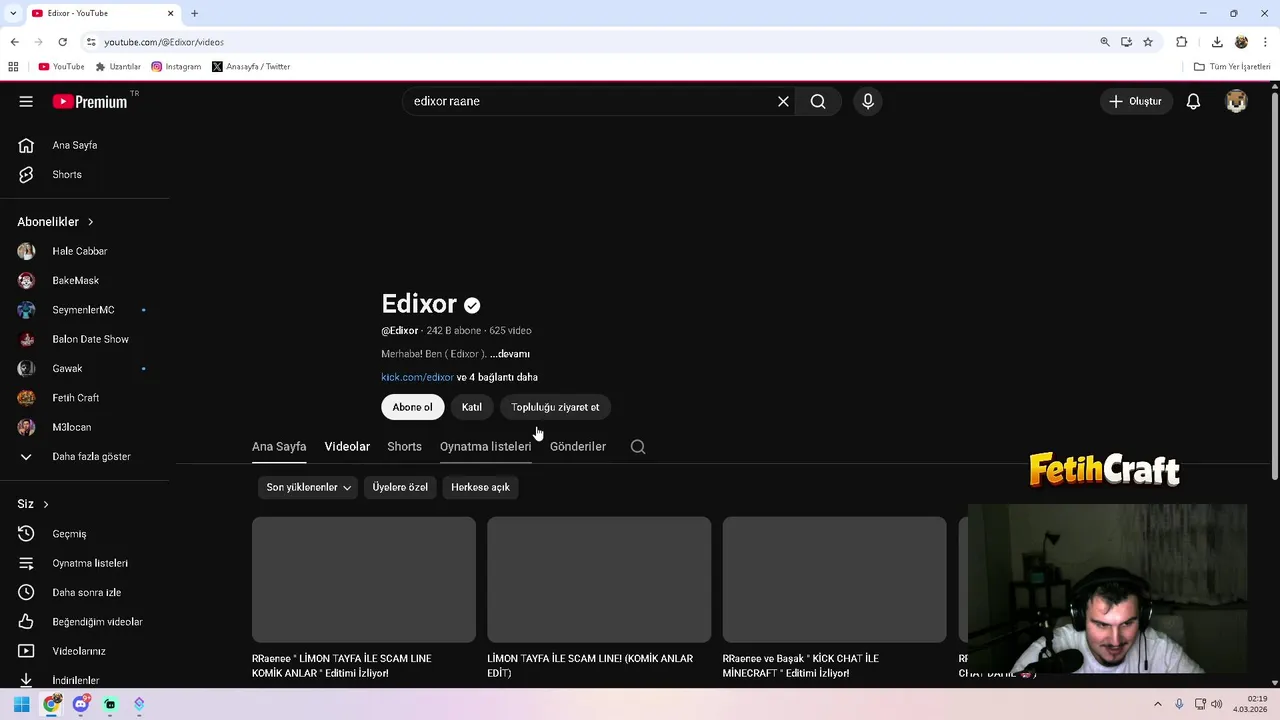This screenshot has width=1280, height=720.
Task: Click the search field containing edixor raane
Action: pyautogui.click(x=590, y=101)
